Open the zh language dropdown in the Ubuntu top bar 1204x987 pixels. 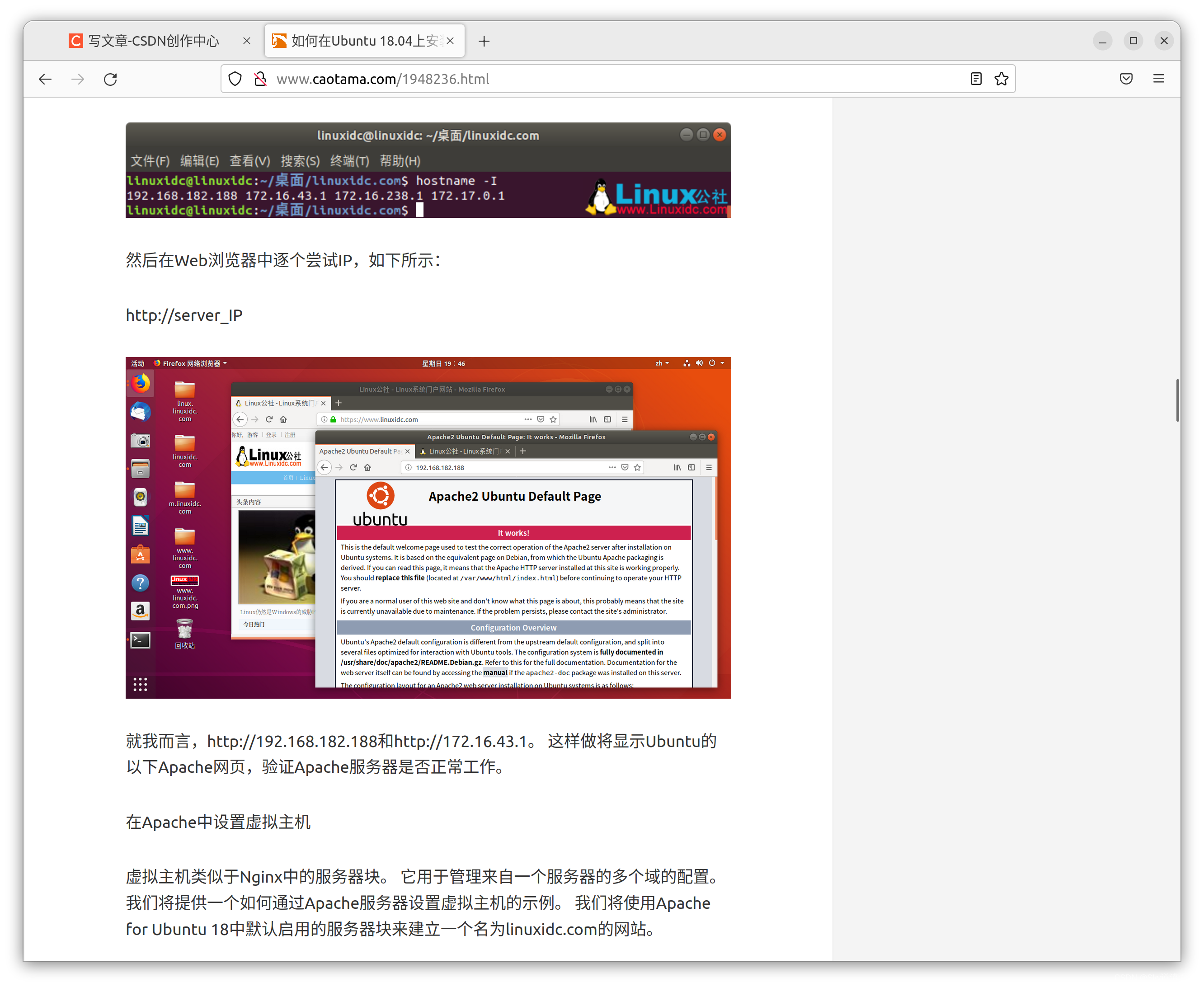(661, 363)
